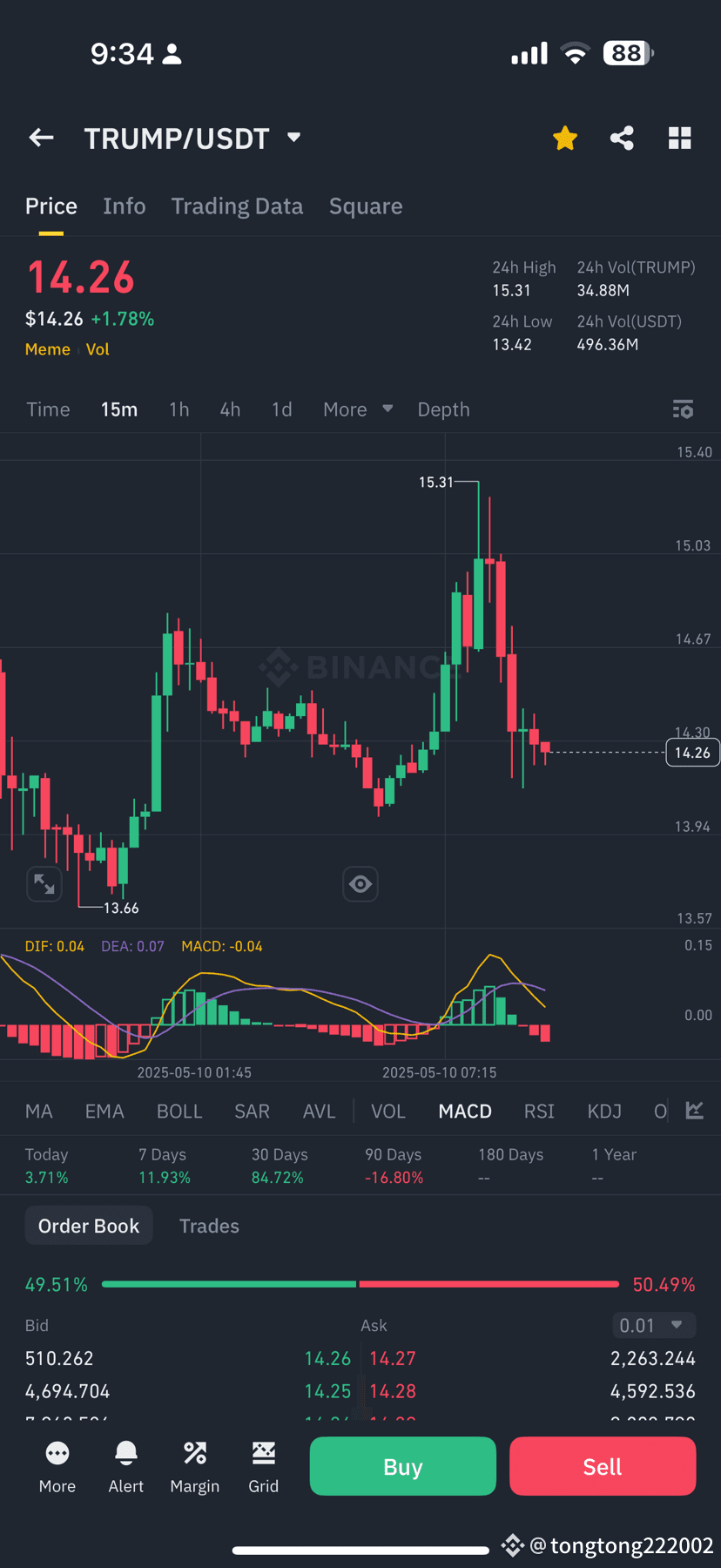Enable the MA indicator

(39, 1112)
